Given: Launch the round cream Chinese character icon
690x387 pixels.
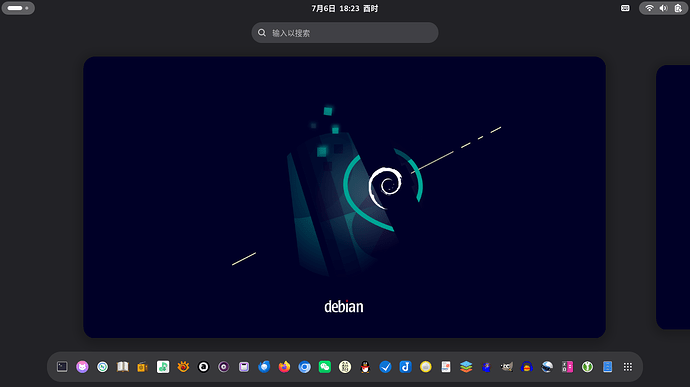Looking at the screenshot, I should [345, 367].
